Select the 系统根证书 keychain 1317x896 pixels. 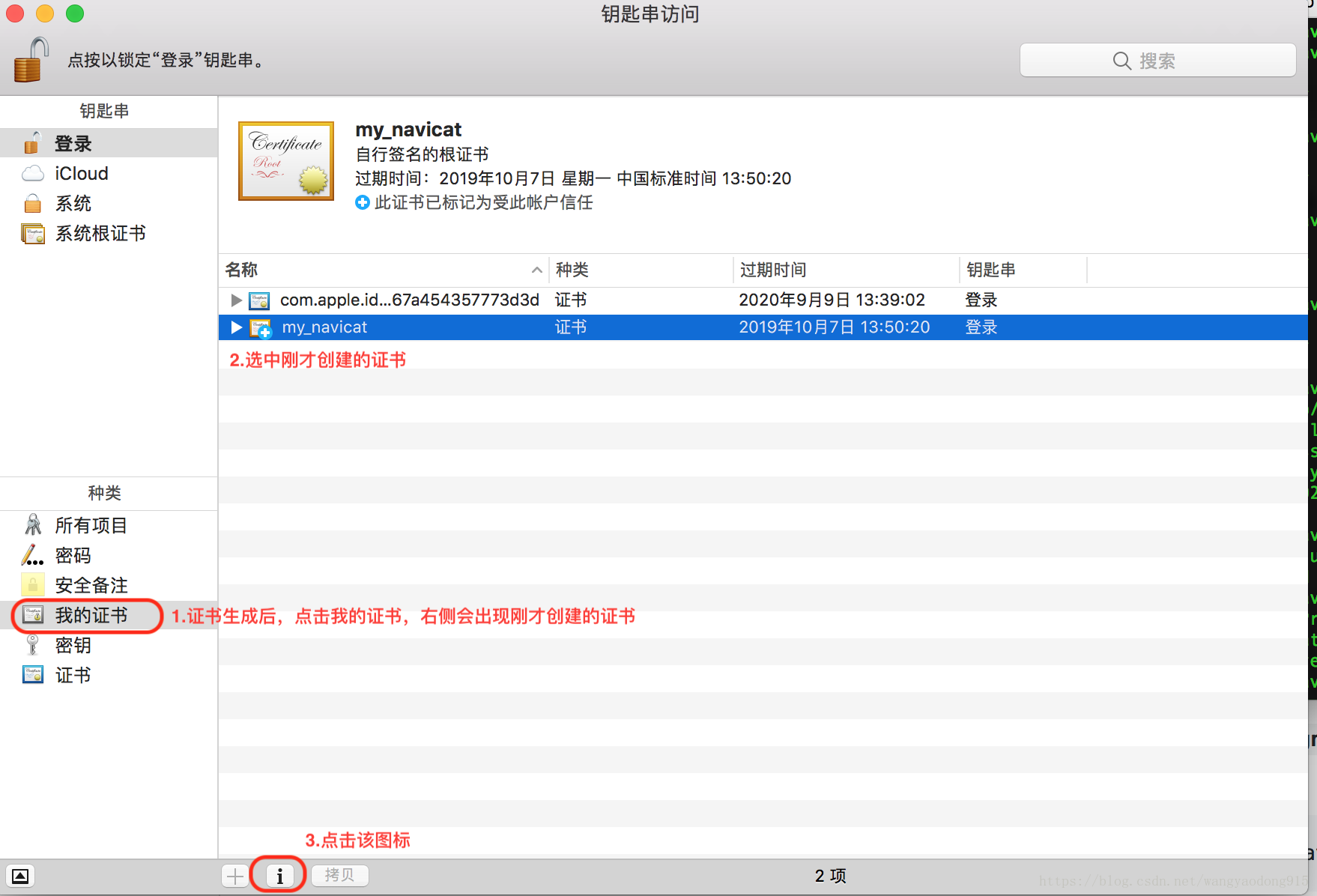109,233
